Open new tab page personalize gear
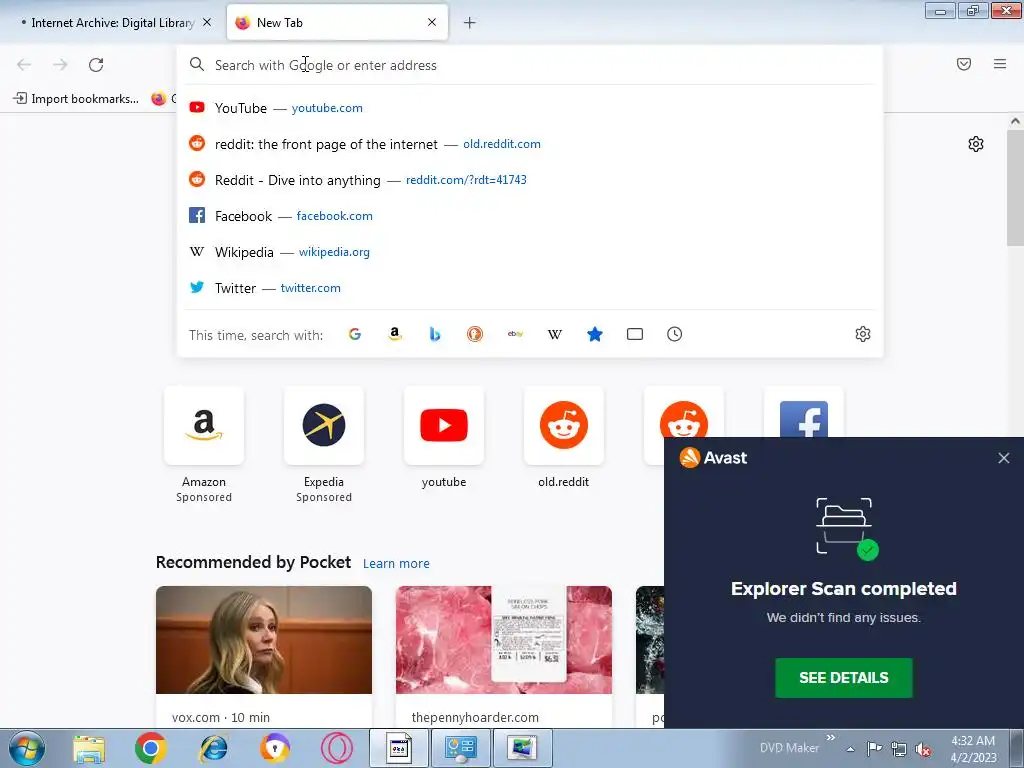The image size is (1024, 768). [976, 144]
